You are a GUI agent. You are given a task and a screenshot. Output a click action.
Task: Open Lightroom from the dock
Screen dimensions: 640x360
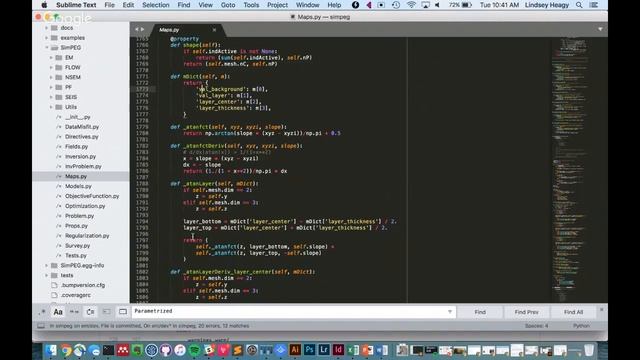pyautogui.click(x=324, y=350)
